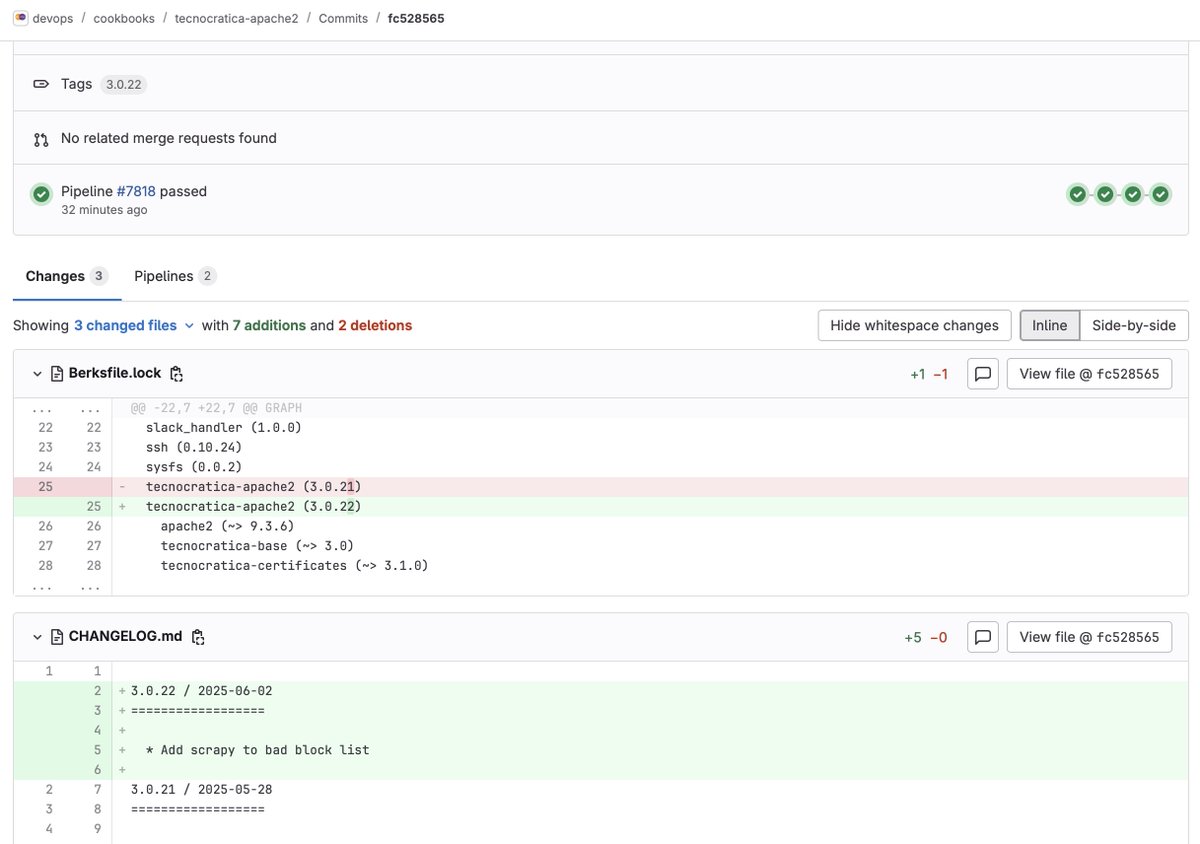
Task: Open tecnocratica-apache2 project breadcrumb
Action: 236,18
